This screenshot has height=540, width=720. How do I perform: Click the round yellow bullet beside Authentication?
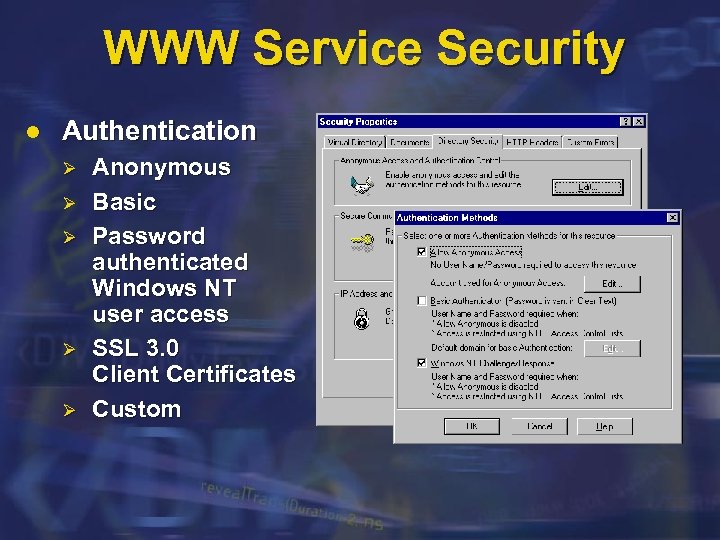(33, 132)
